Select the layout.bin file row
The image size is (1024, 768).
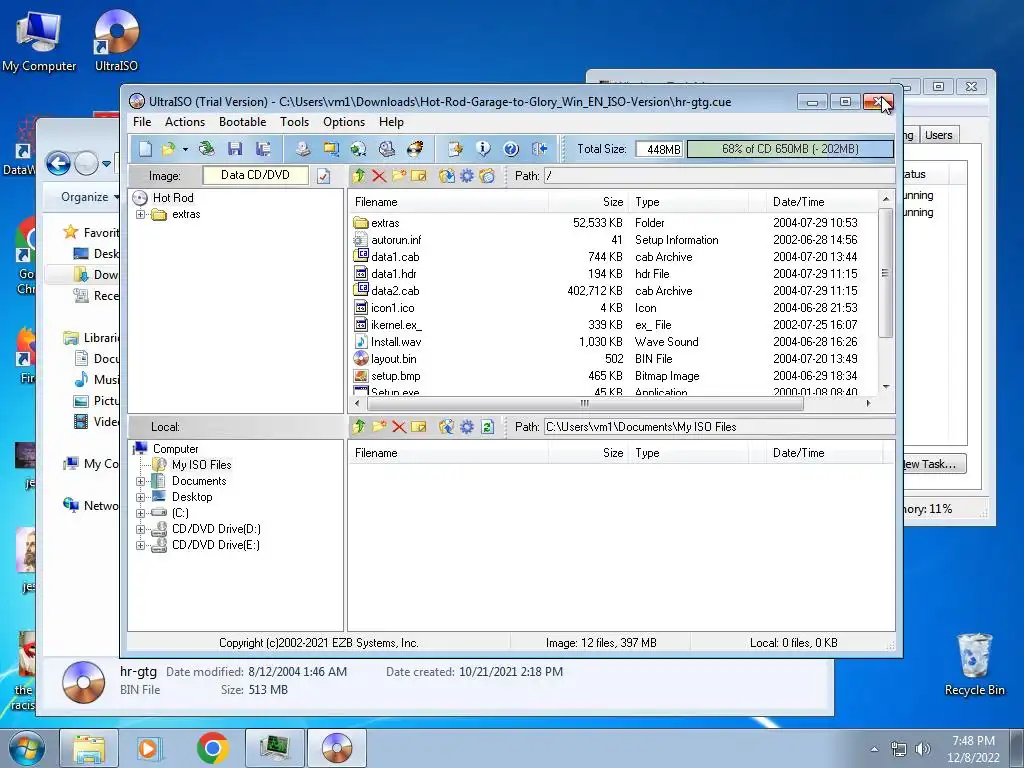point(614,359)
